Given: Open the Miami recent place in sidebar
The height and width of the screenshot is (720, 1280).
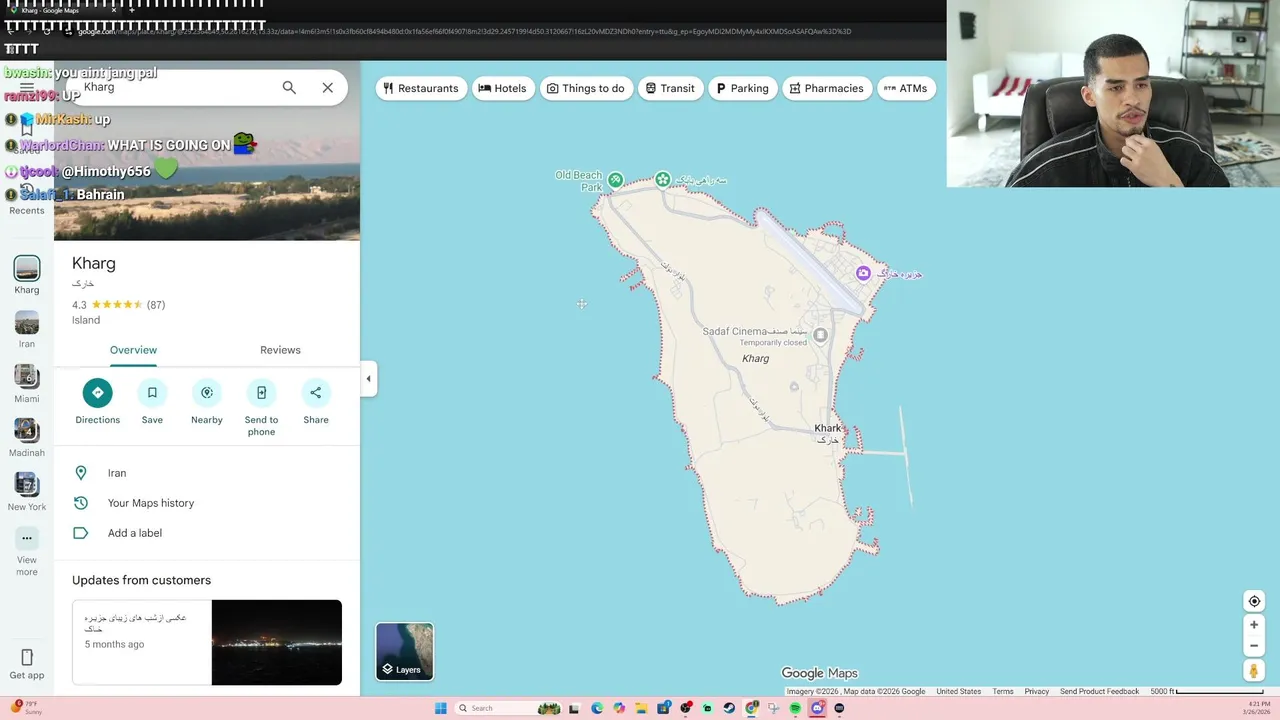Looking at the screenshot, I should pyautogui.click(x=27, y=384).
